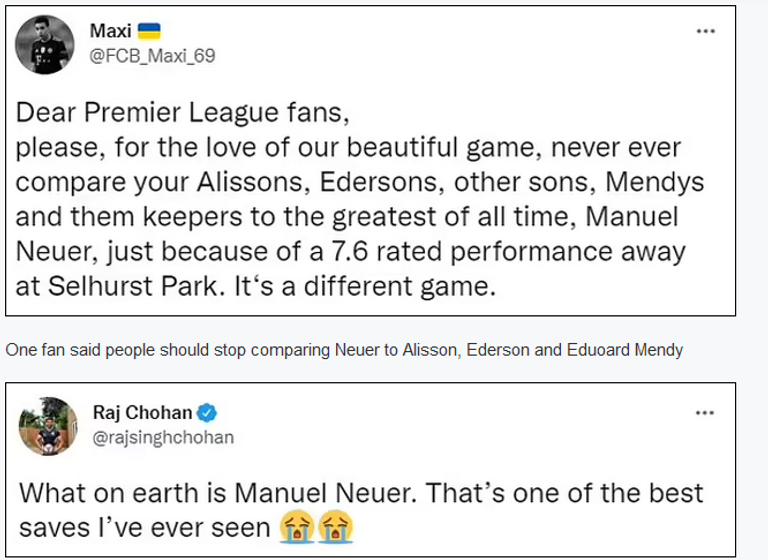Open Raj Chohan's profile picture
This screenshot has width=768, height=560.
point(47,427)
